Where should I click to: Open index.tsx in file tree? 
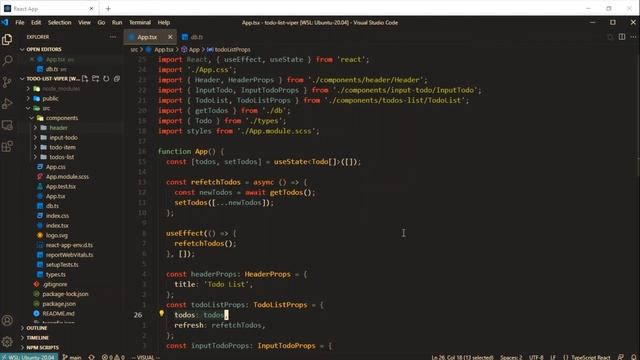(x=57, y=226)
